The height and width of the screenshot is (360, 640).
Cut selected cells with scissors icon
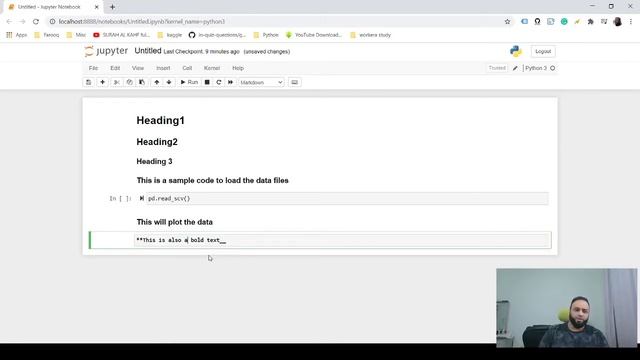pos(117,82)
